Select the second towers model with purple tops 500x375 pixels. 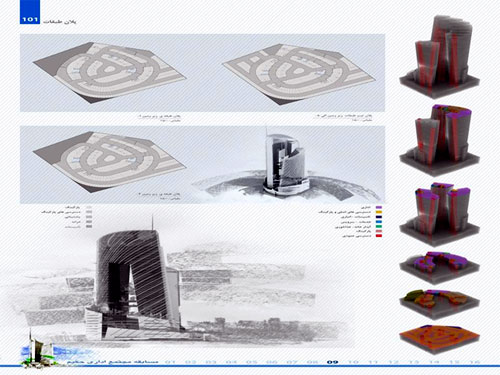tap(439, 140)
